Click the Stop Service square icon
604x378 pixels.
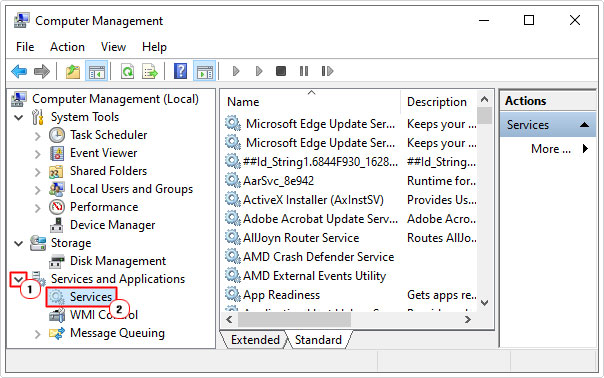pos(281,71)
